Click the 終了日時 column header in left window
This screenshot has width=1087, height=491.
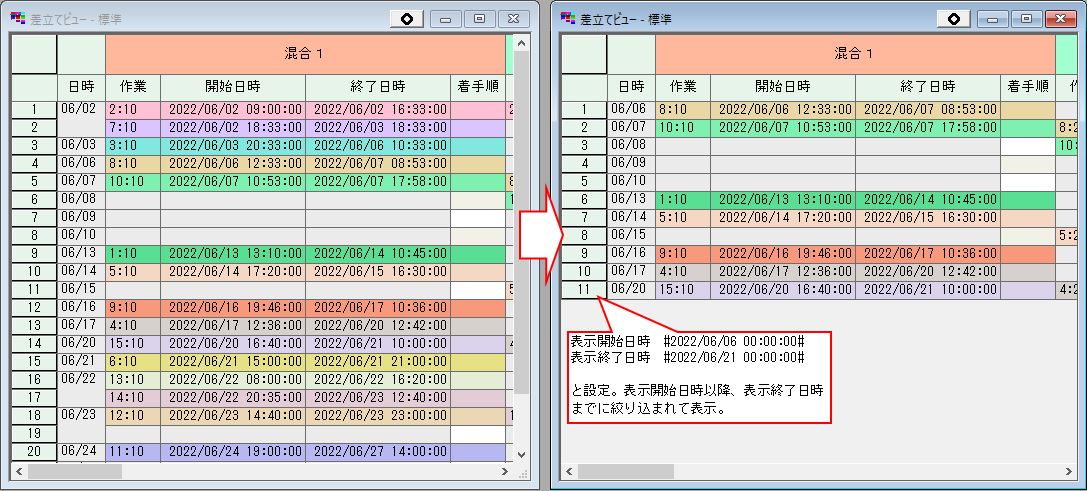click(378, 87)
